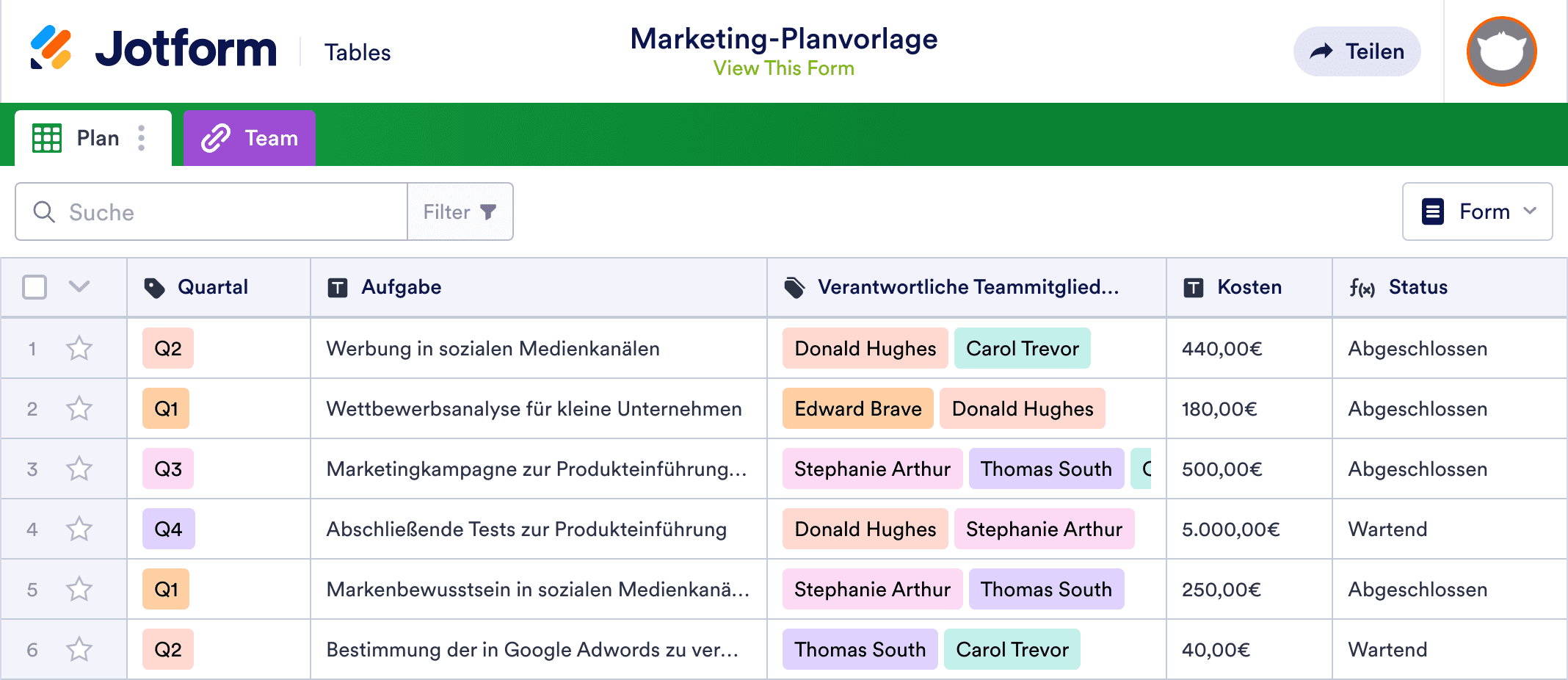Star row 4, Abschließende Tests zur Produkteinführung
Image resolution: width=1568 pixels, height=680 pixels.
point(79,529)
